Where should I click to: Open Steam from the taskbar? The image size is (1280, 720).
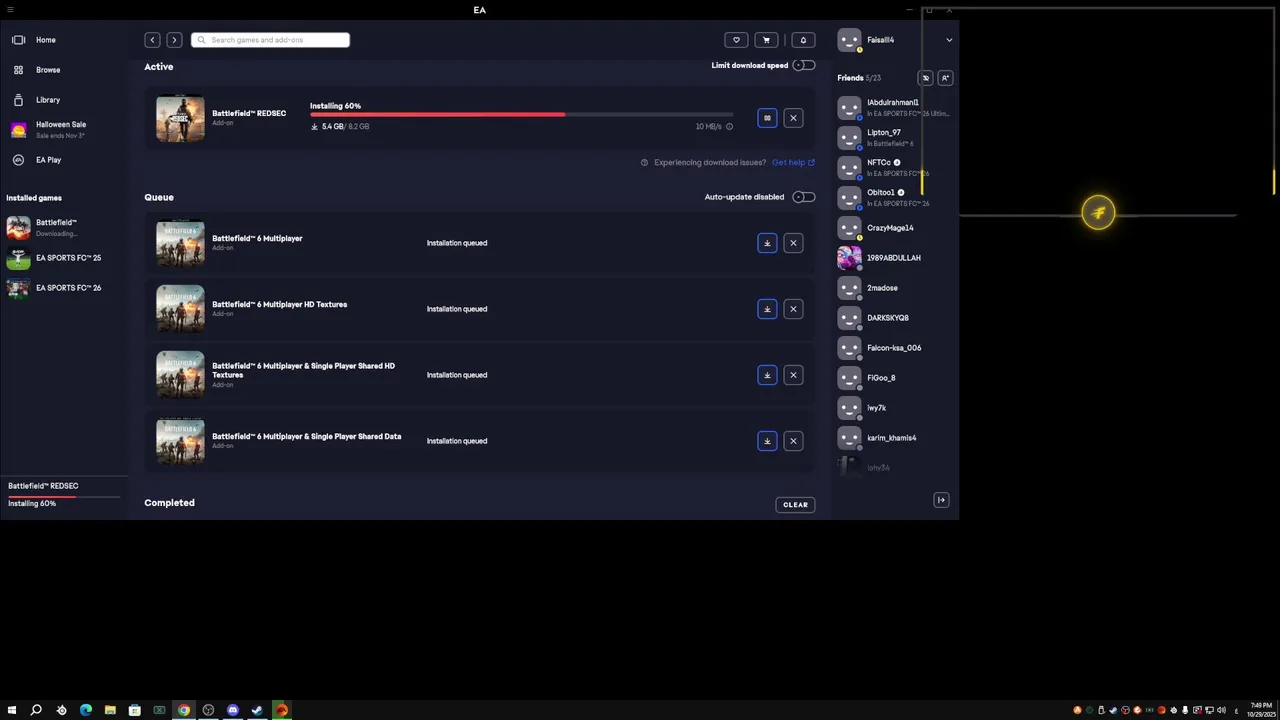coord(257,710)
